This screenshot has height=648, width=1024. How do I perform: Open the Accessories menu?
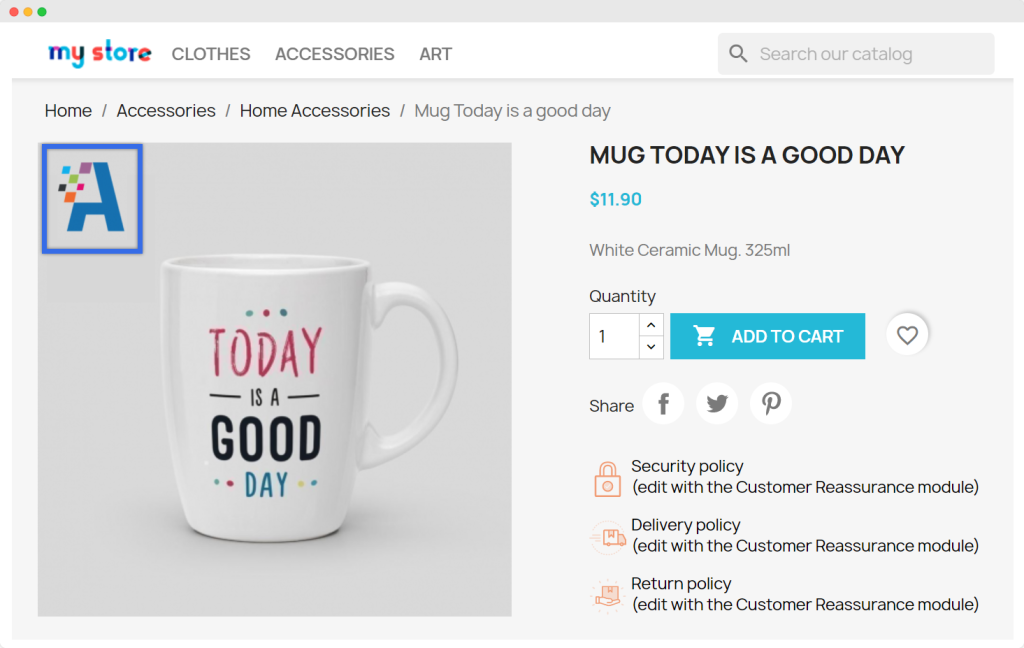click(335, 54)
